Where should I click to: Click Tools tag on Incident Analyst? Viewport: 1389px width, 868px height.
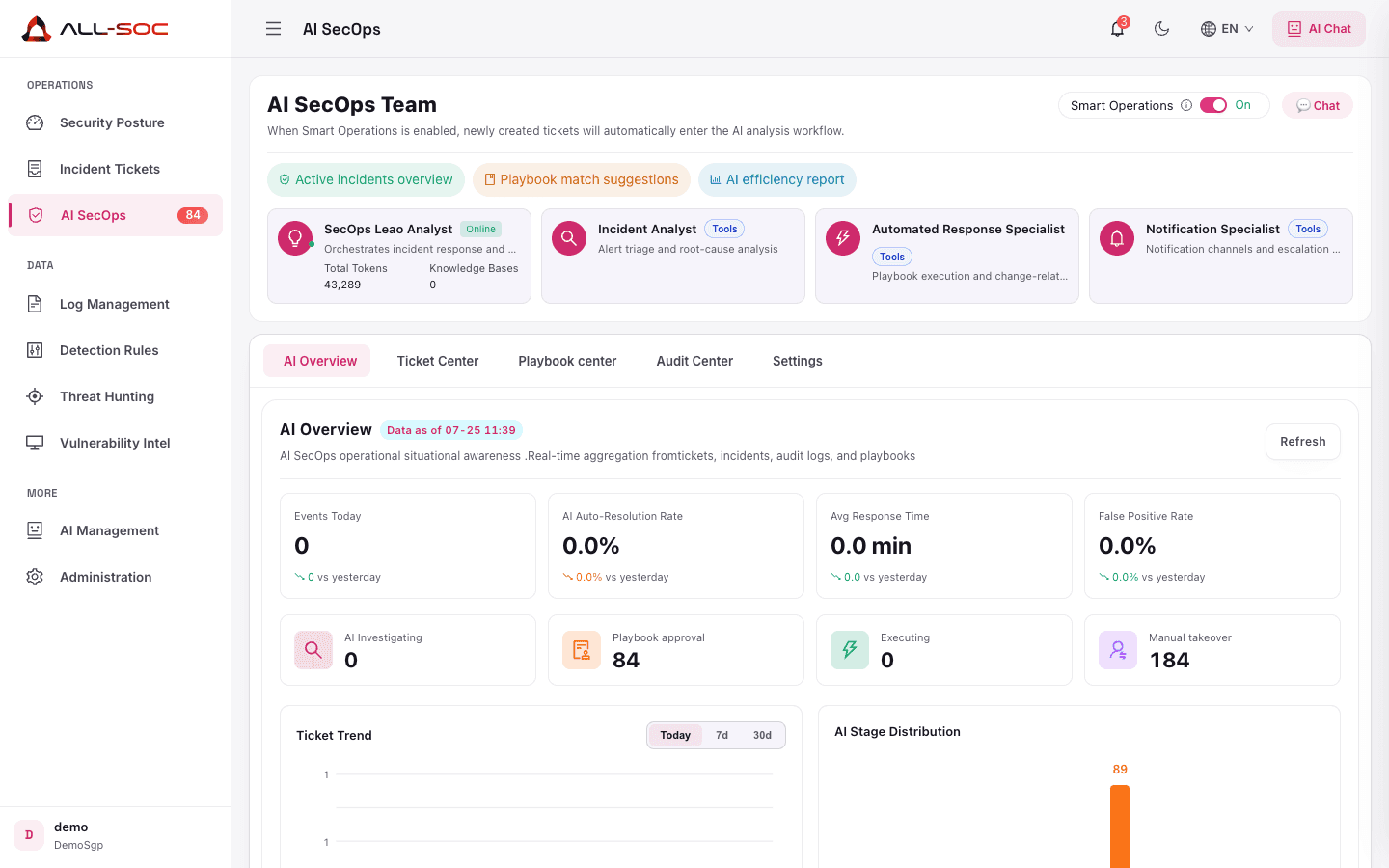click(724, 229)
